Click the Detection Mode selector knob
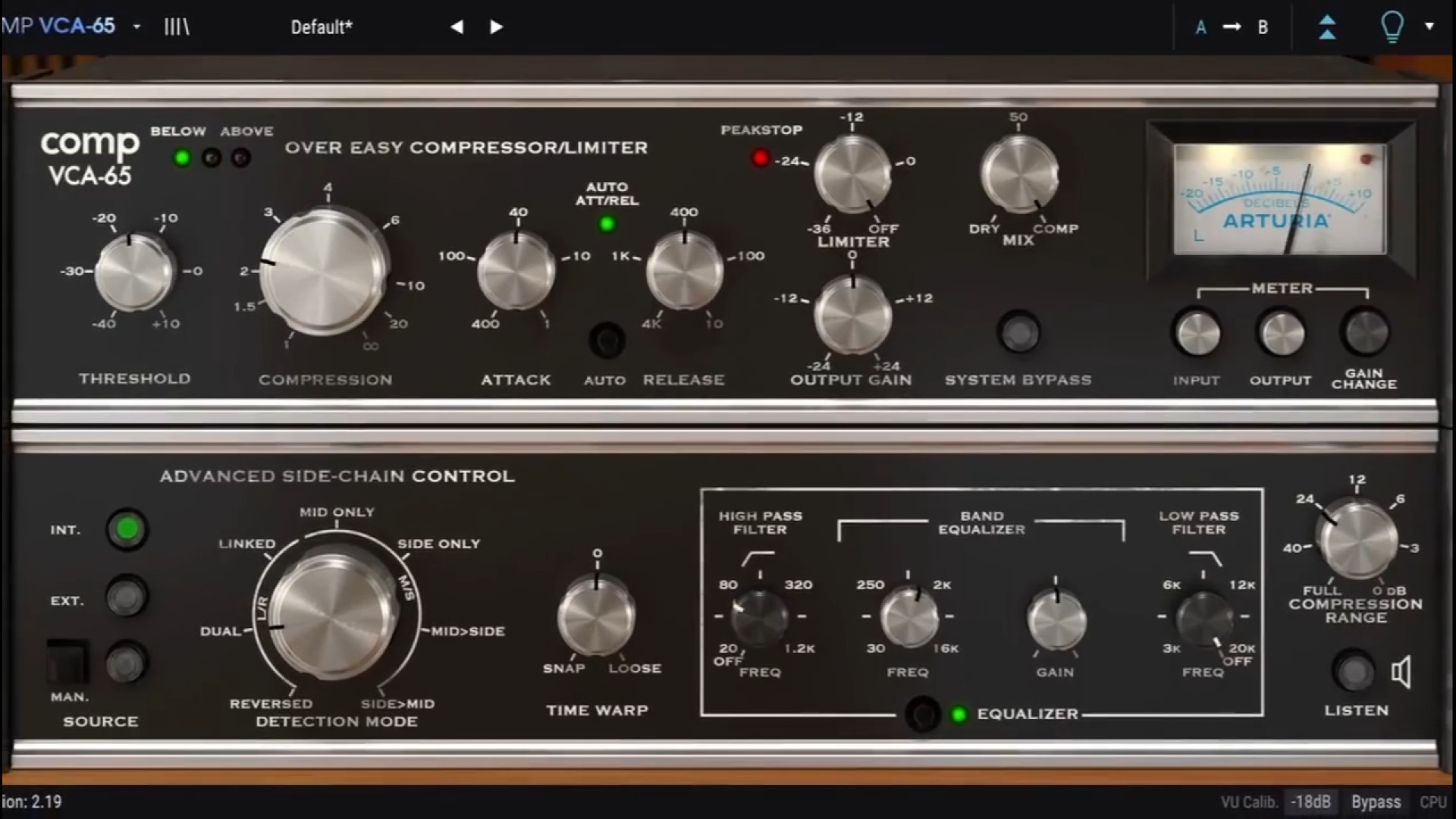Screen dimensions: 1456x819 [334, 616]
